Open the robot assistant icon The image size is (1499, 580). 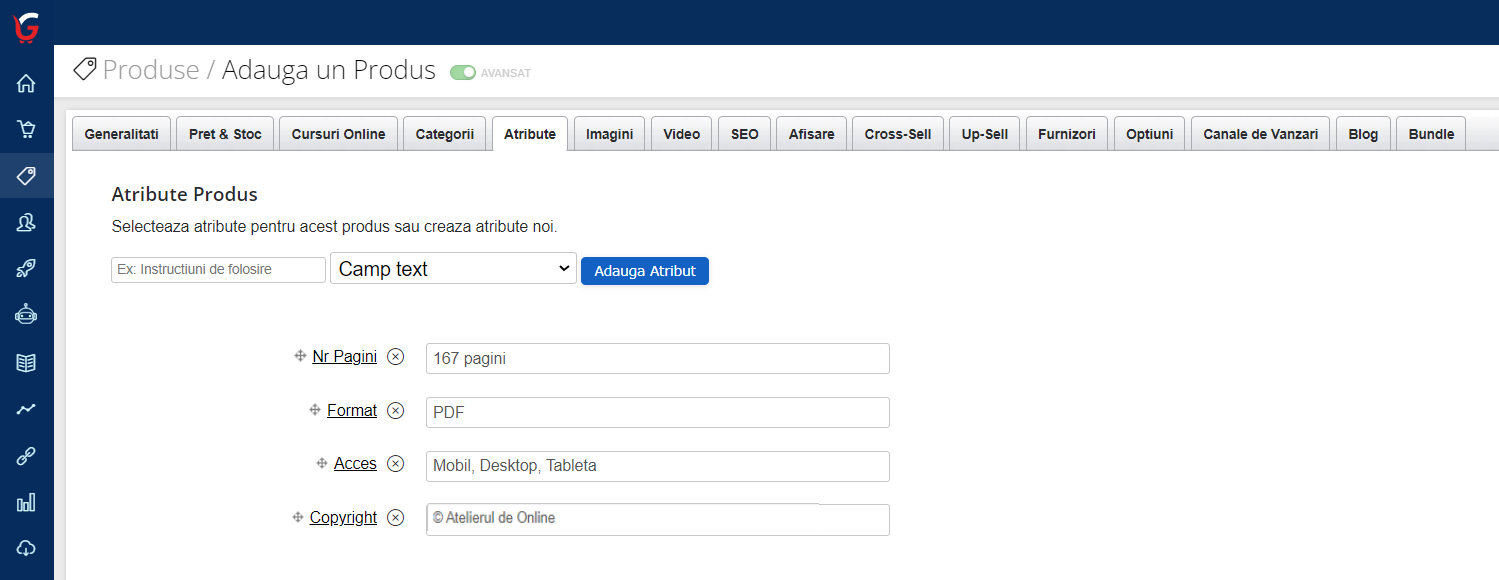coord(25,315)
